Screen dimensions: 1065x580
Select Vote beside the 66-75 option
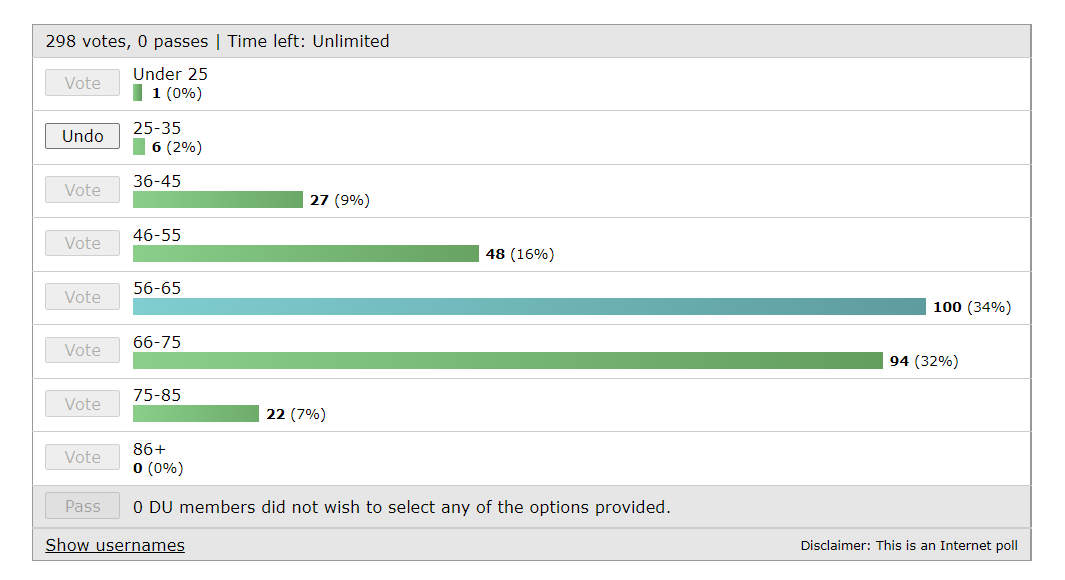coord(82,350)
